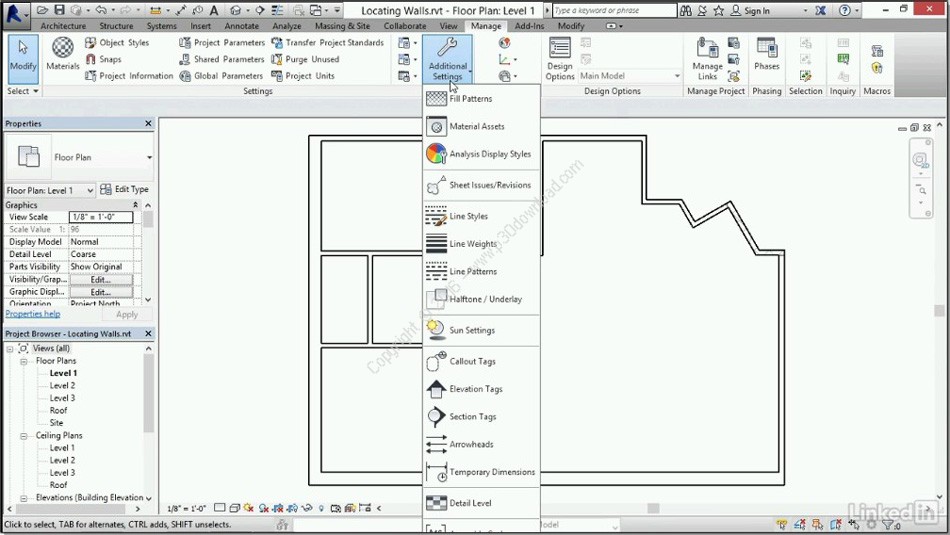This screenshot has width=950, height=535.
Task: Choose Analysis Display Styles
Action: pos(480,154)
